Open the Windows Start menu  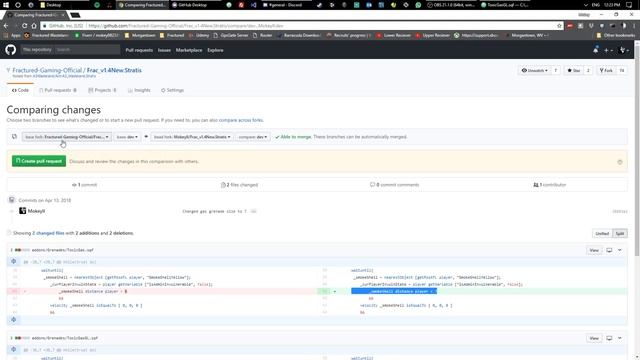click(x=6, y=5)
